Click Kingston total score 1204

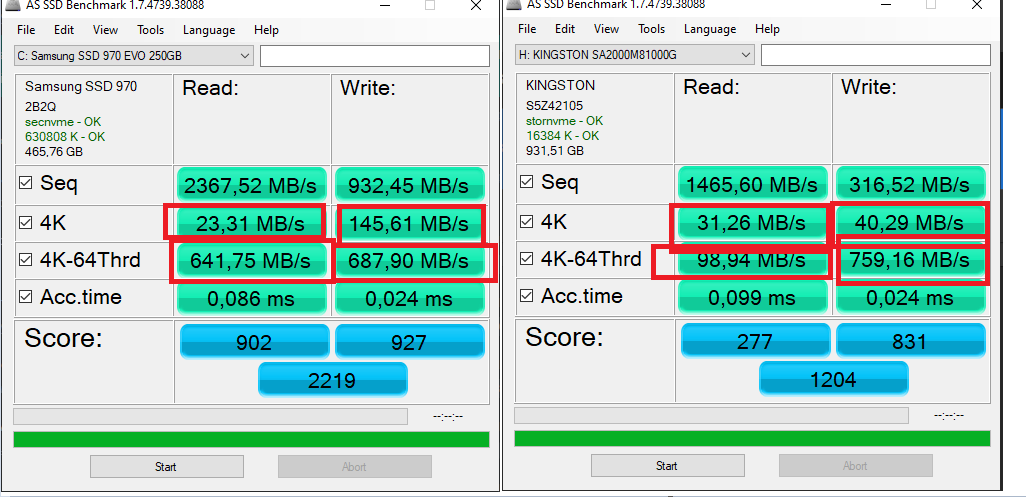click(x=834, y=378)
